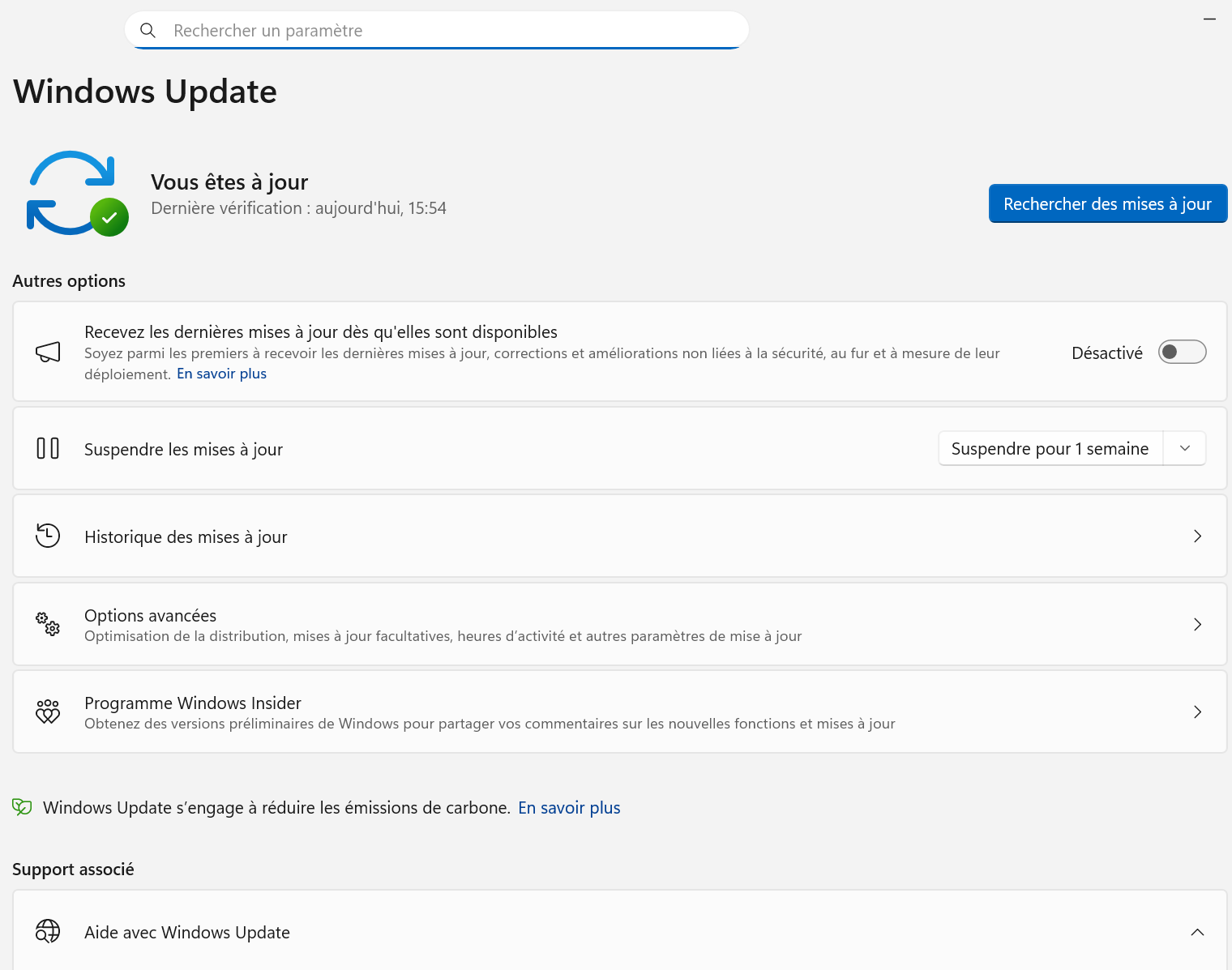Click Rechercher des mises à jour button
Screen dimensions: 1232x970
click(x=1108, y=203)
